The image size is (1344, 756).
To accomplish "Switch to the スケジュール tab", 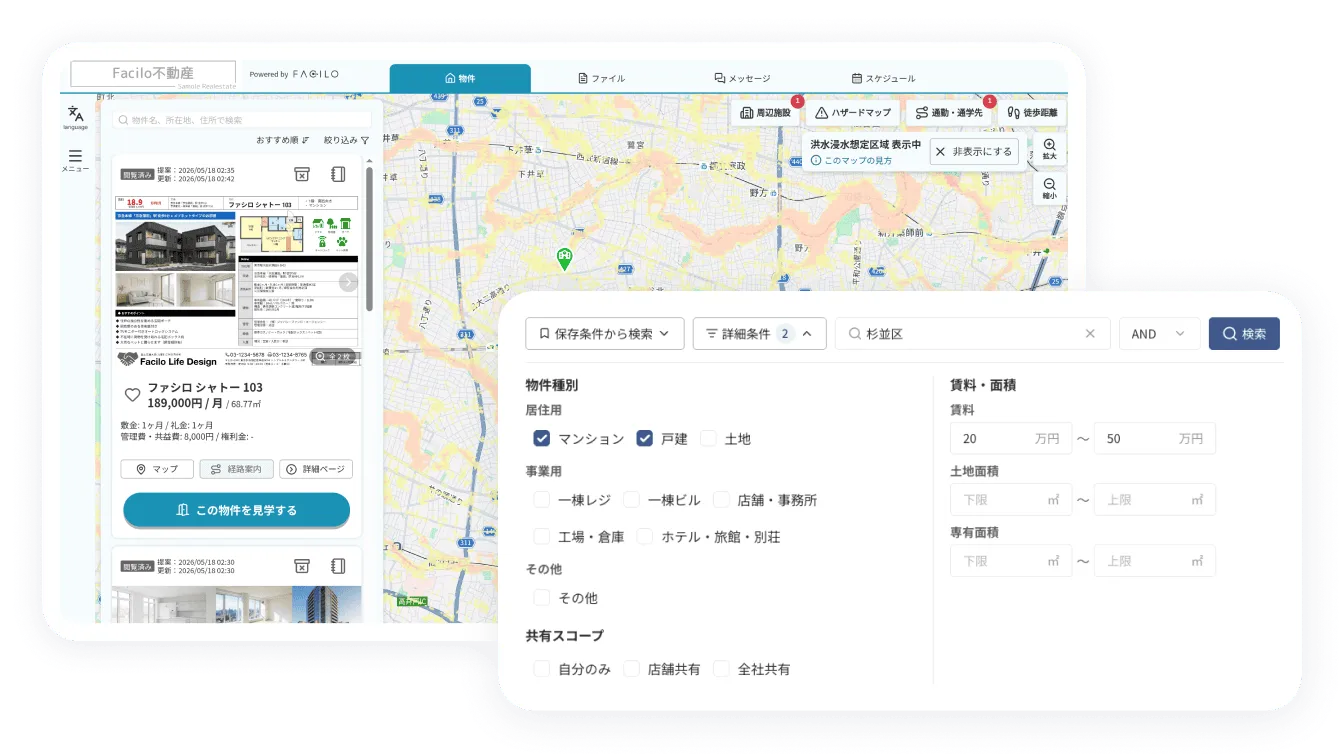I will [883, 78].
